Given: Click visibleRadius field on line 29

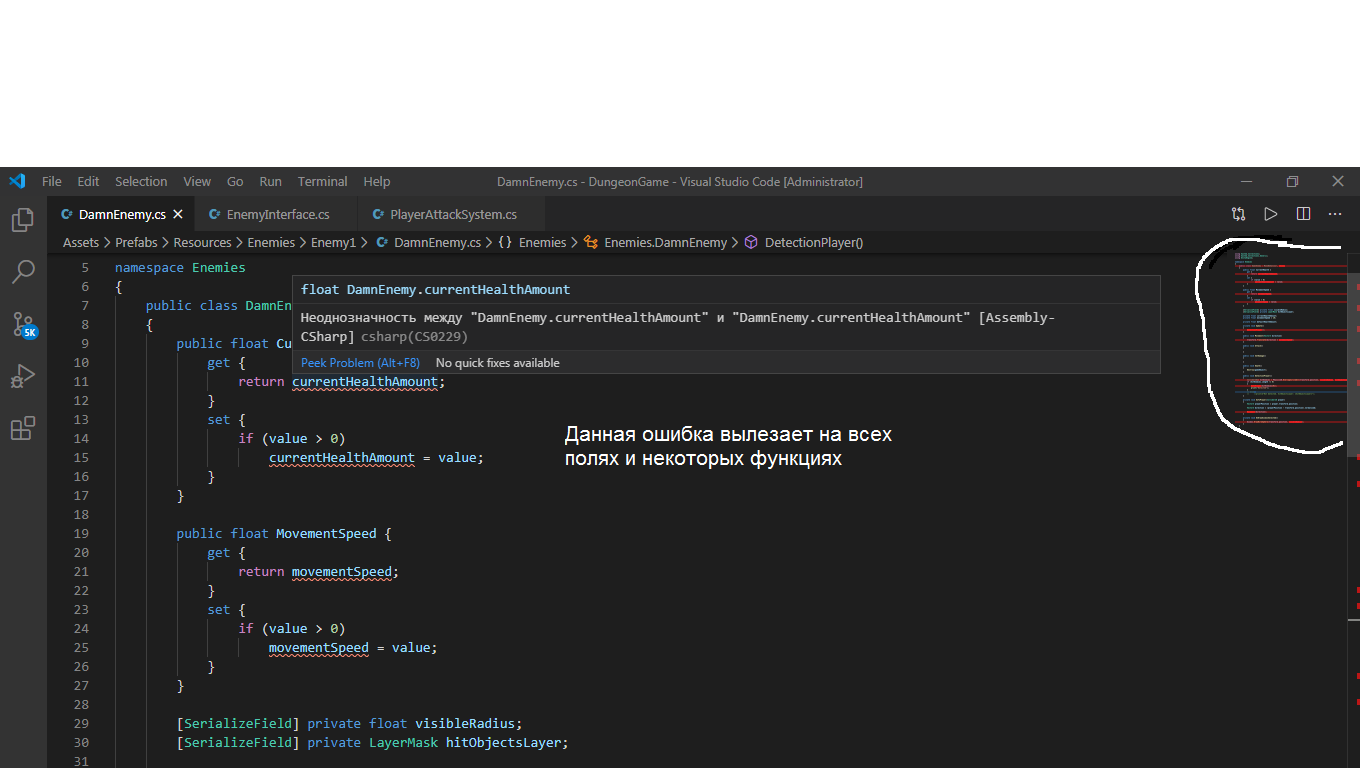Looking at the screenshot, I should [465, 723].
